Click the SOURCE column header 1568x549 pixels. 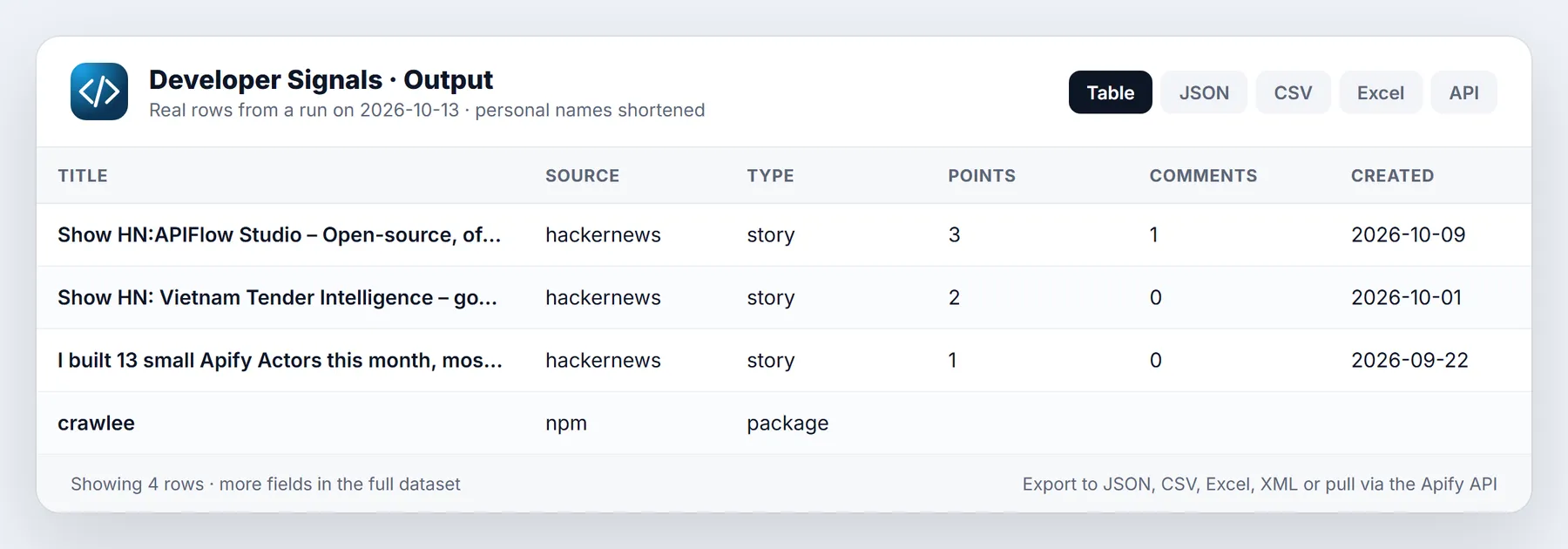click(582, 176)
